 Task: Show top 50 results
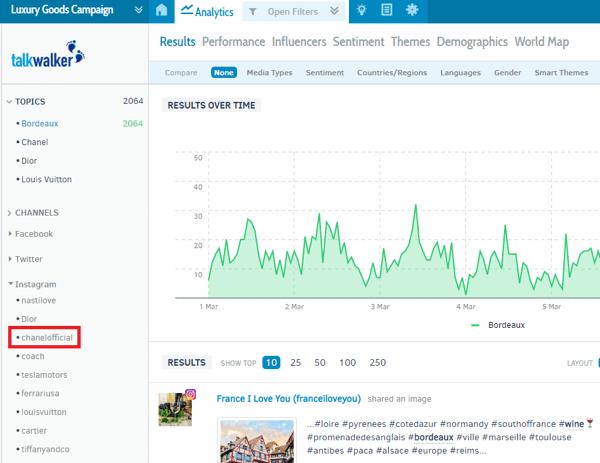click(320, 363)
